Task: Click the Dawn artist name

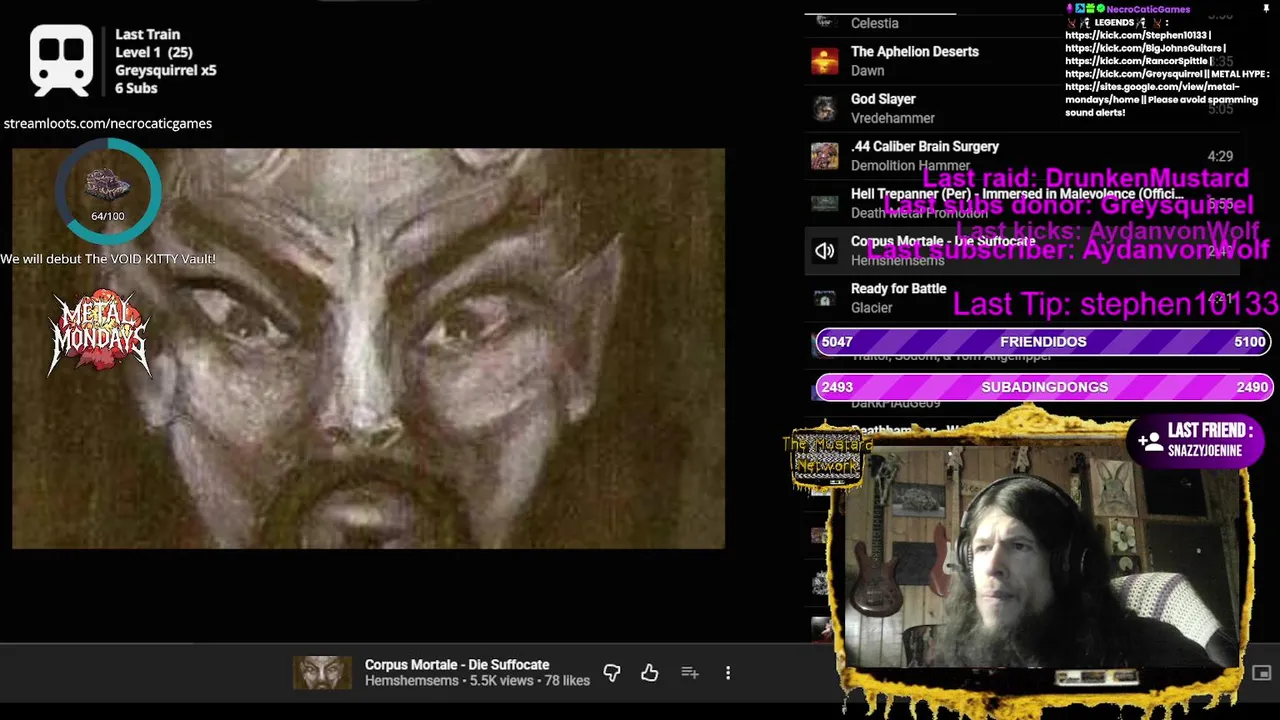Action: click(867, 71)
